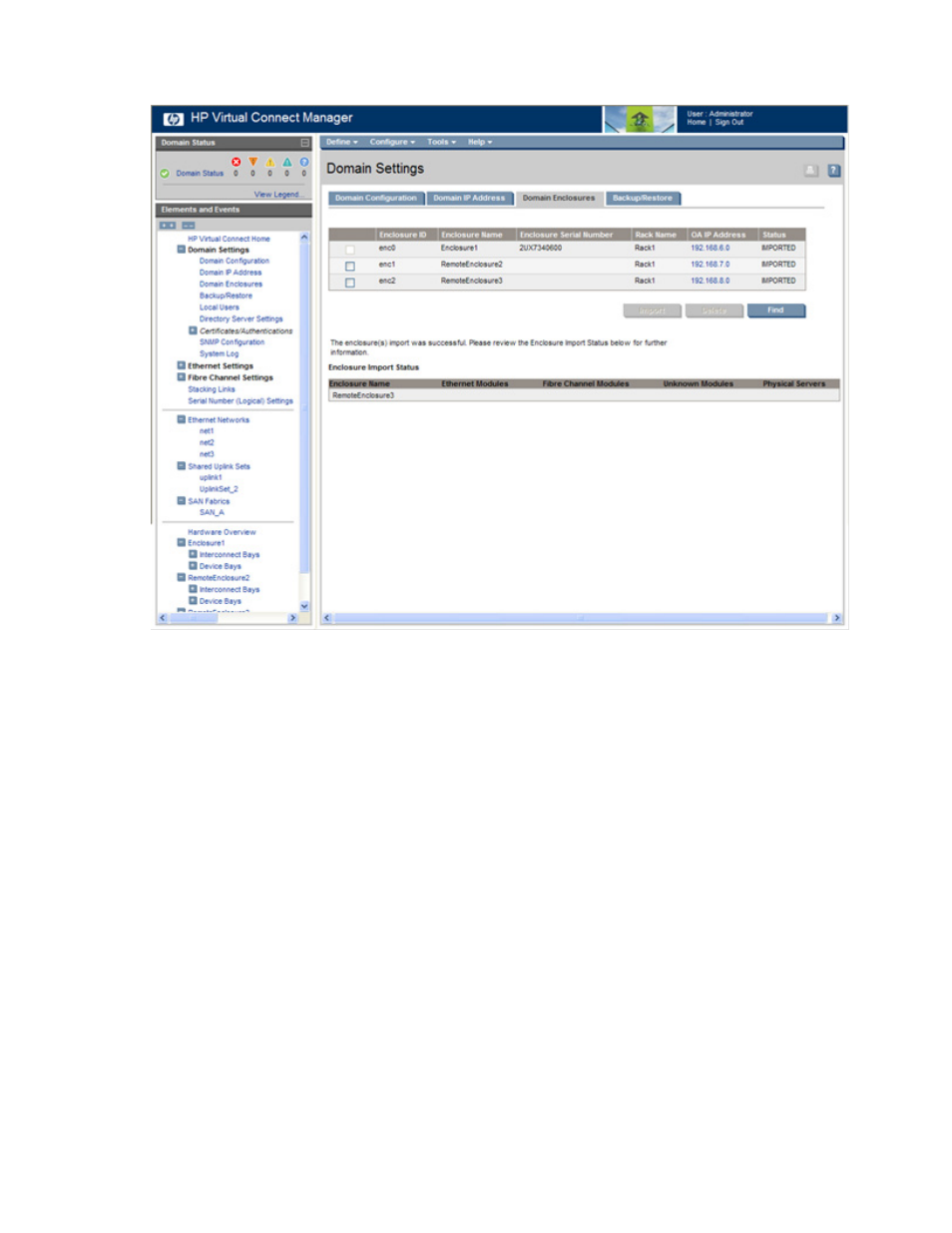The height and width of the screenshot is (1233, 952).
Task: Click the expand all tree icon
Action: (x=168, y=226)
